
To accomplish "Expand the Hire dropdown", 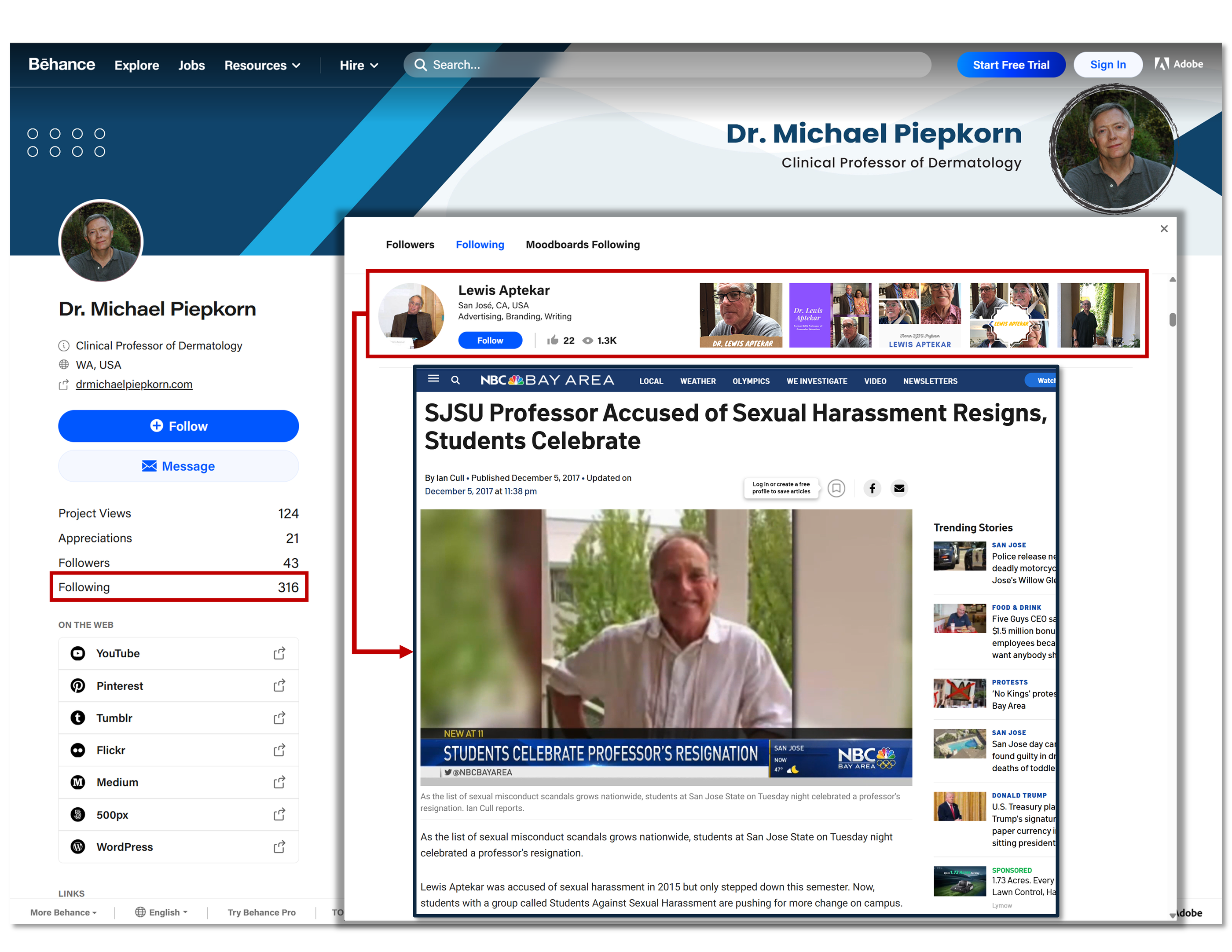I will pos(359,66).
